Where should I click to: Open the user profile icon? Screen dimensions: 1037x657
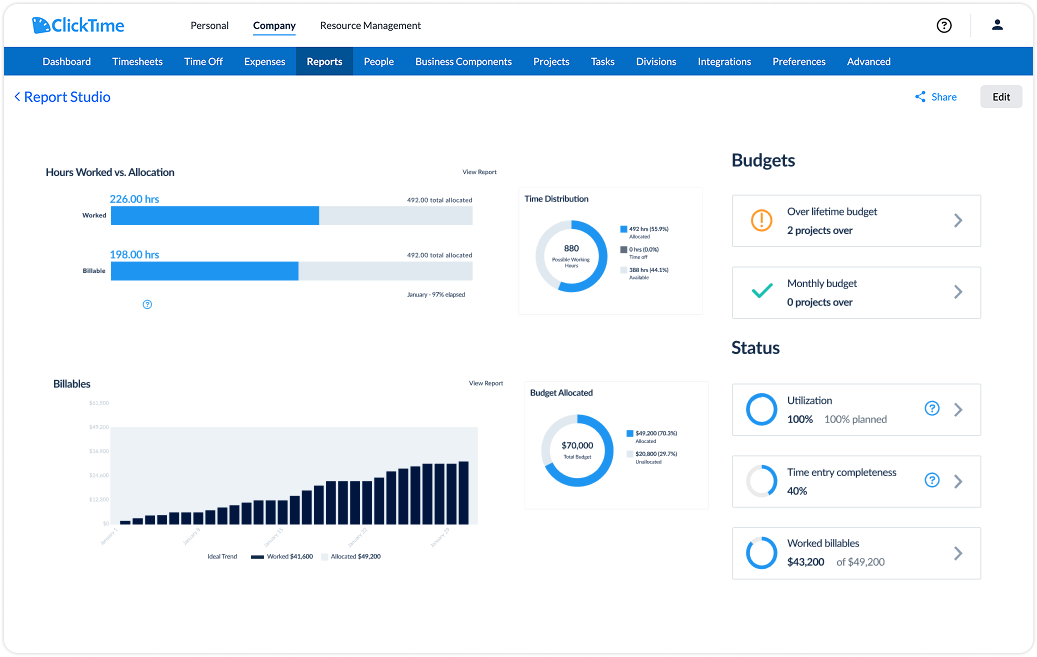[997, 25]
